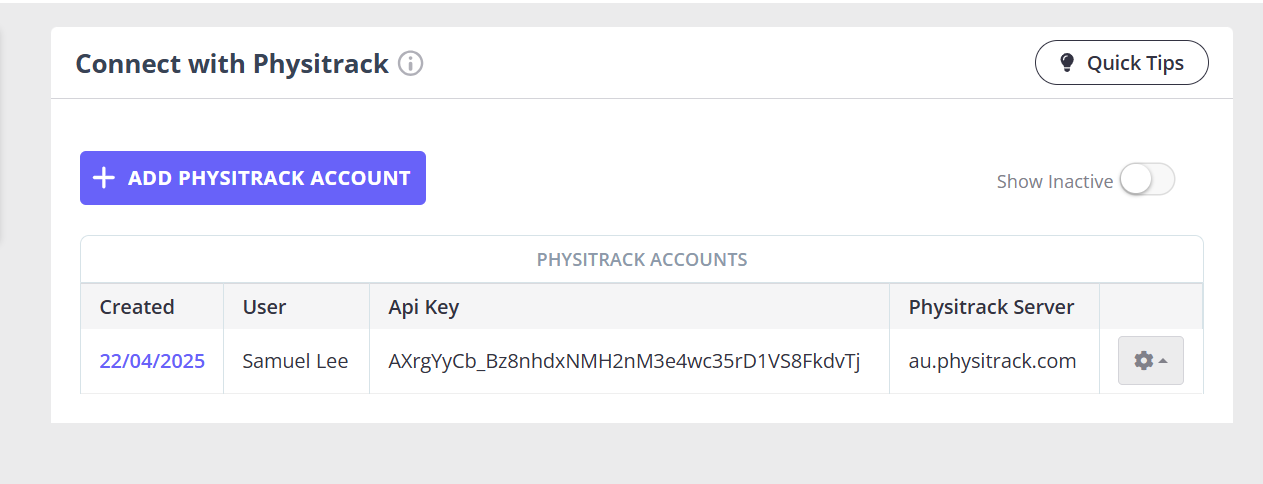Select the API key value text
The width and height of the screenshot is (1263, 484).
[x=624, y=361]
